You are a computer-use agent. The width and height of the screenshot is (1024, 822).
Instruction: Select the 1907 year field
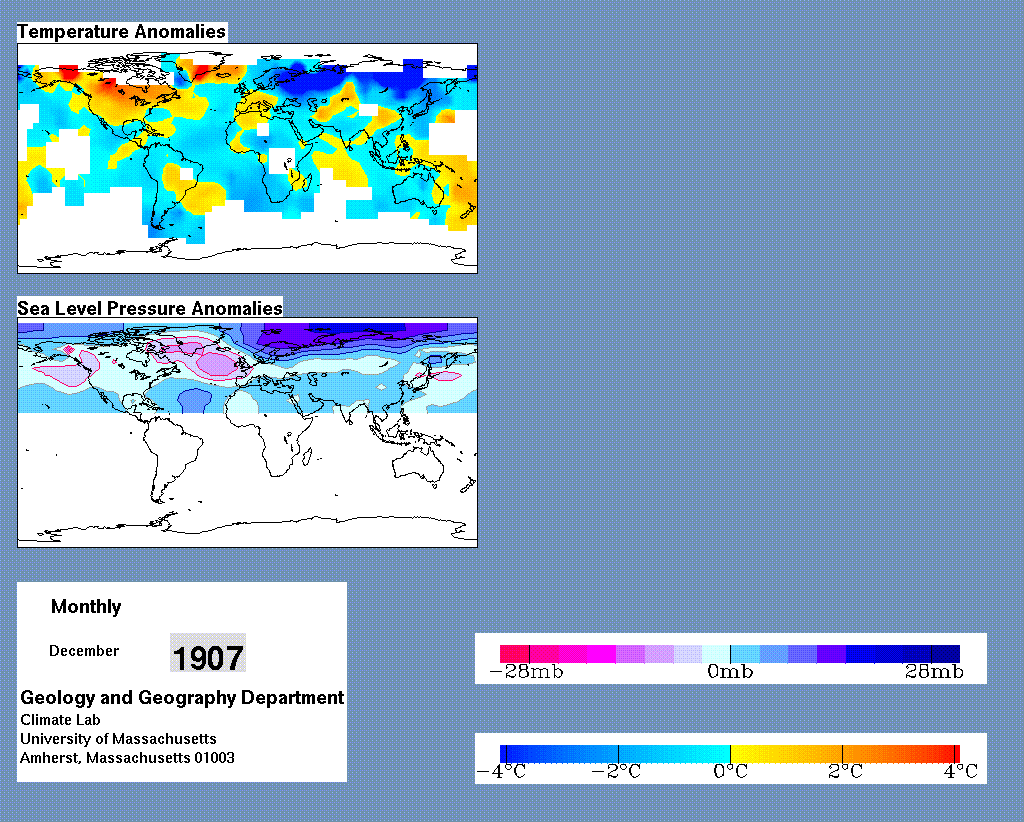coord(208,652)
